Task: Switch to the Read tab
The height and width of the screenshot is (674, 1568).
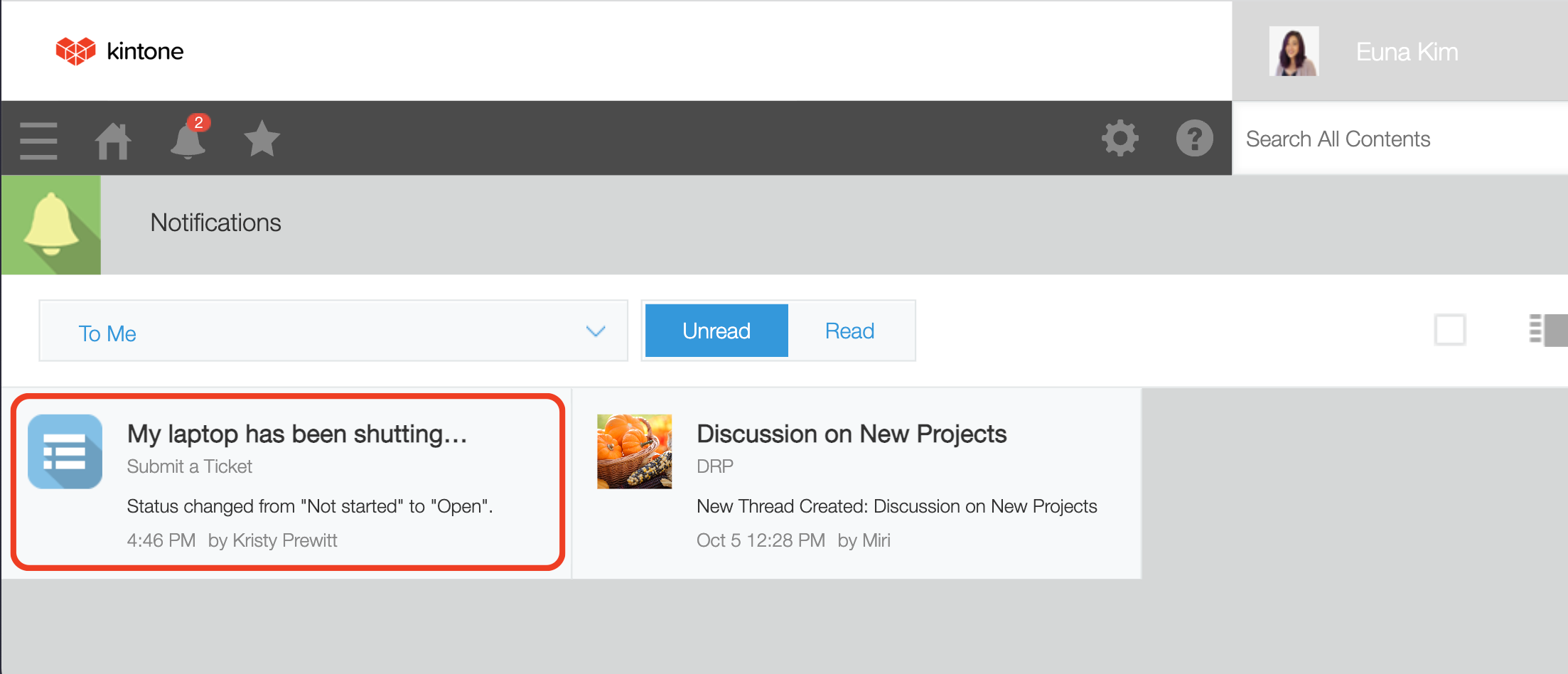Action: click(849, 331)
